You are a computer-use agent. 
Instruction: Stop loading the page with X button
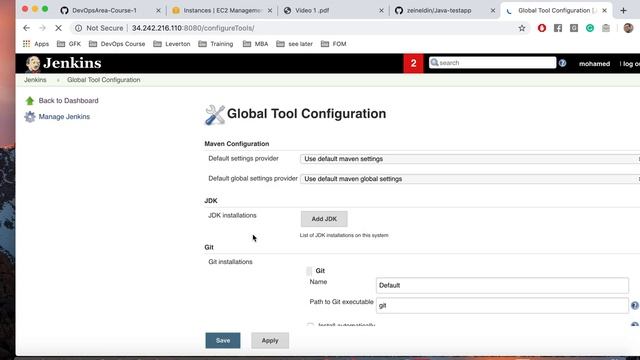[x=58, y=28]
